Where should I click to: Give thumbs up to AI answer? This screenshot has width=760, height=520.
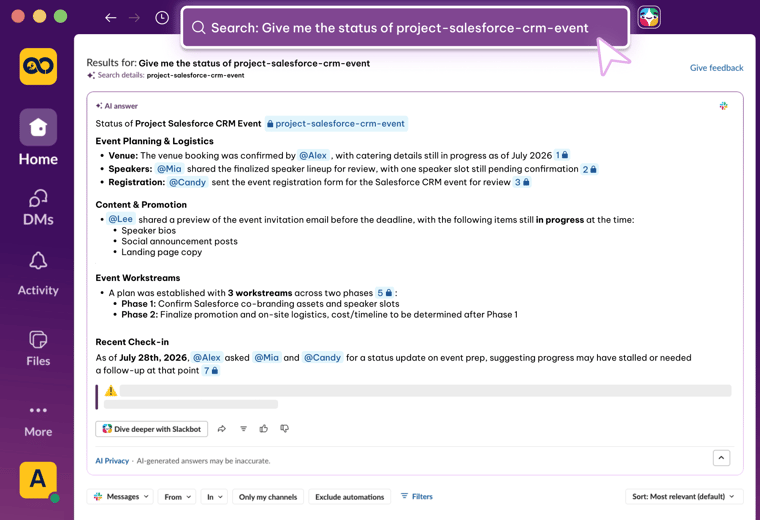[264, 428]
